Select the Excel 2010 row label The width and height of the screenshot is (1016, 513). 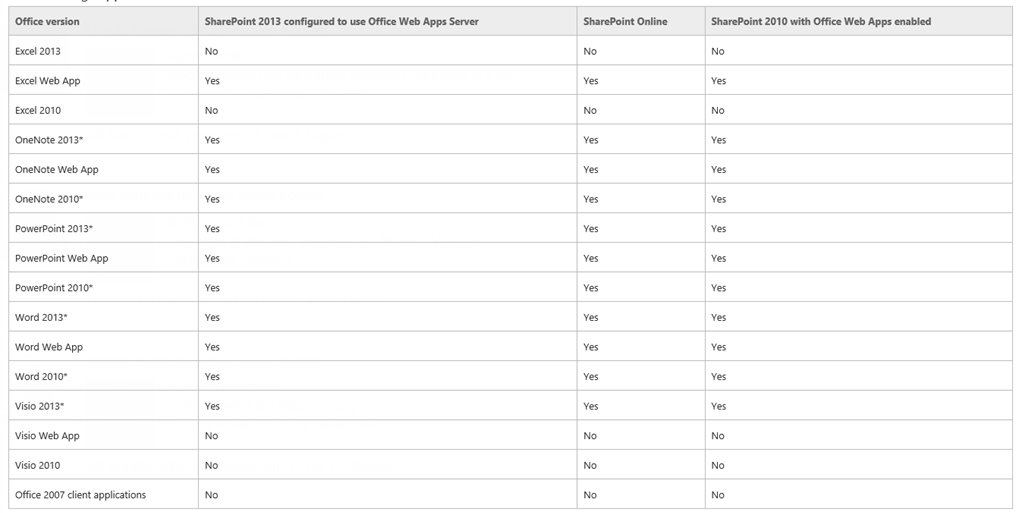(x=38, y=110)
